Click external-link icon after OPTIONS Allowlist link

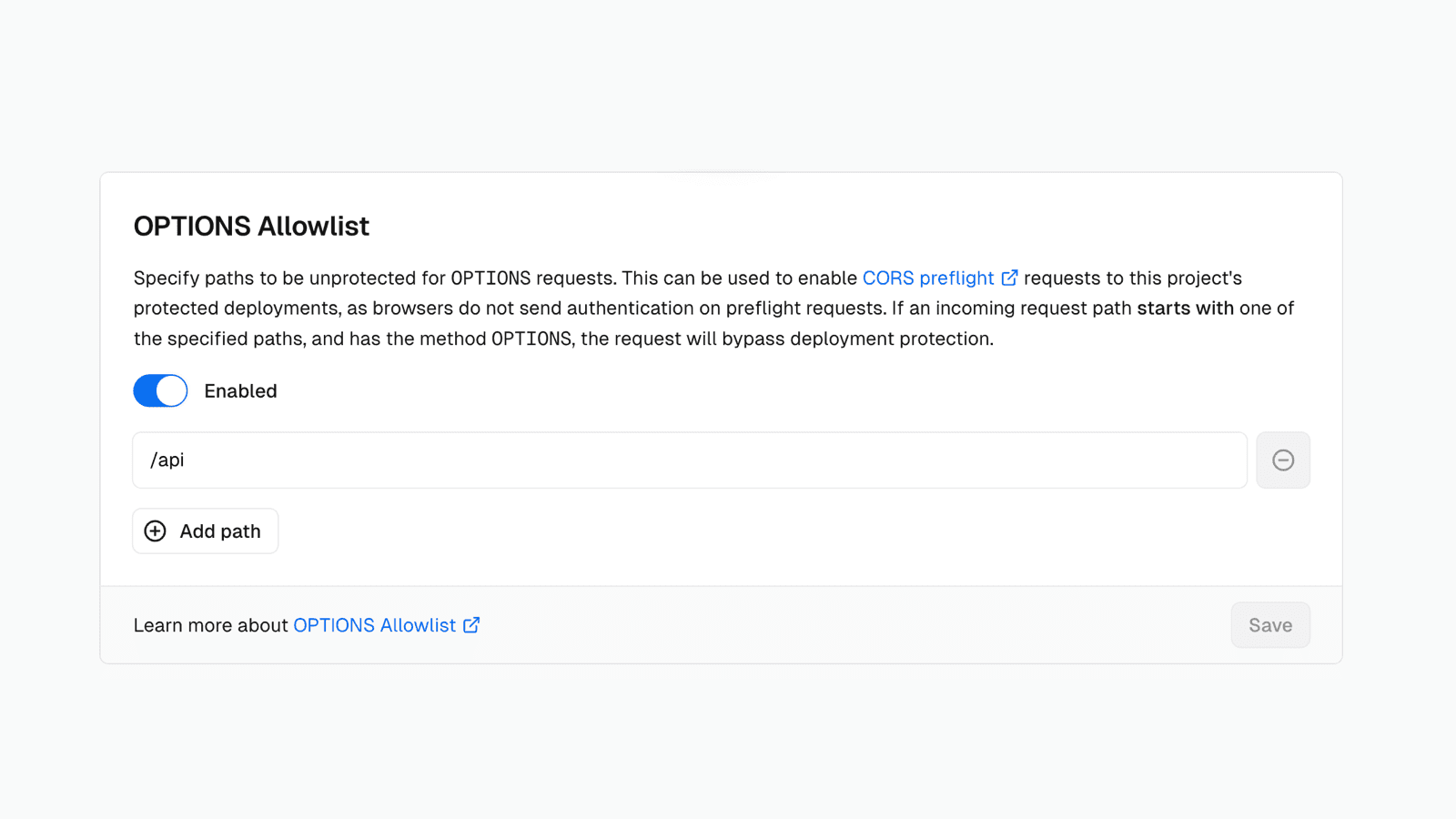pyautogui.click(x=471, y=625)
